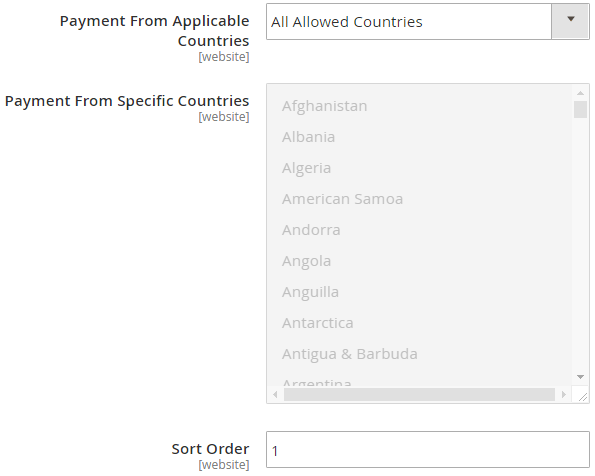Click the country list scroll up arrow
Screen dimensions: 595x476
pyautogui.click(x=580, y=93)
